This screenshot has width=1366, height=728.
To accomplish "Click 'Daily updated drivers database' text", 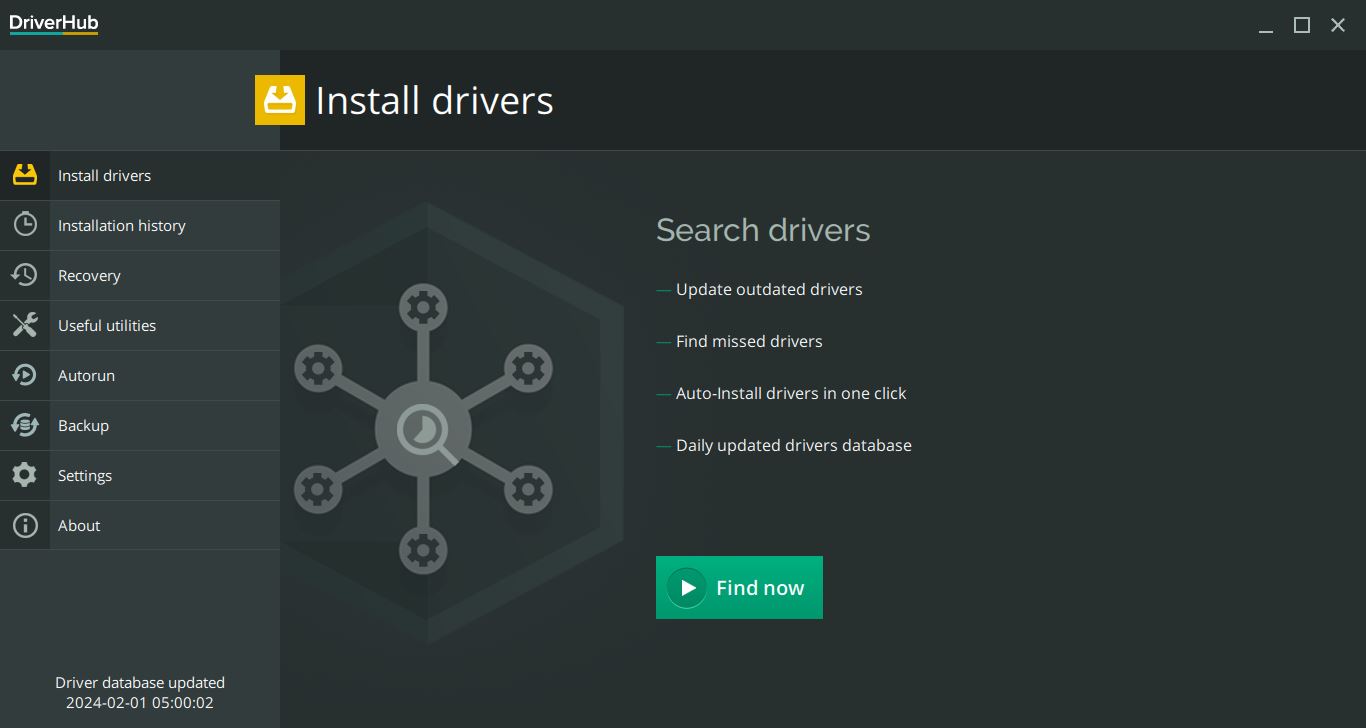I will point(794,445).
